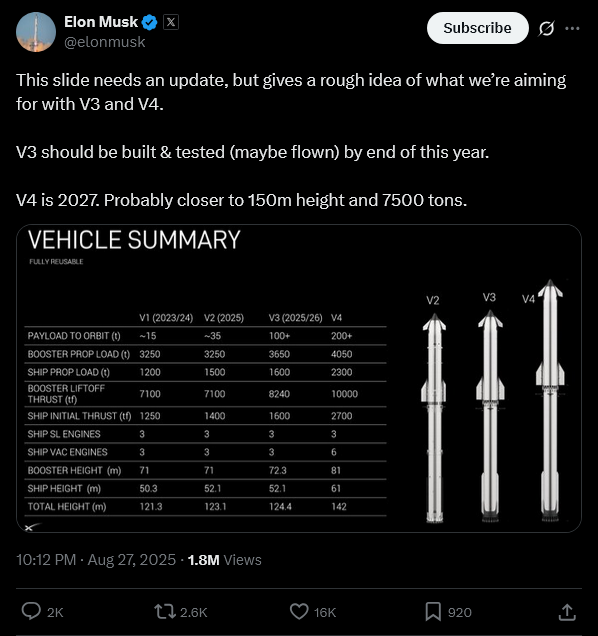
Task: Click the repost arrows icon
Action: [x=165, y=612]
